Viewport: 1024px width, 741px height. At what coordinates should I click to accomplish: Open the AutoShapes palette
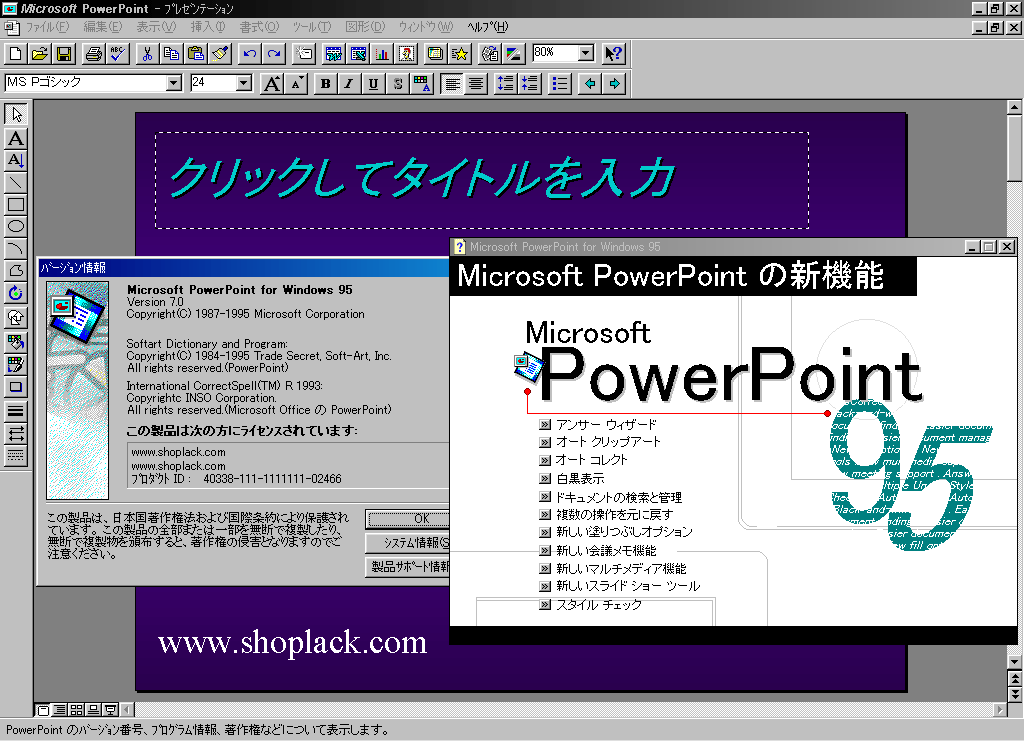16,317
